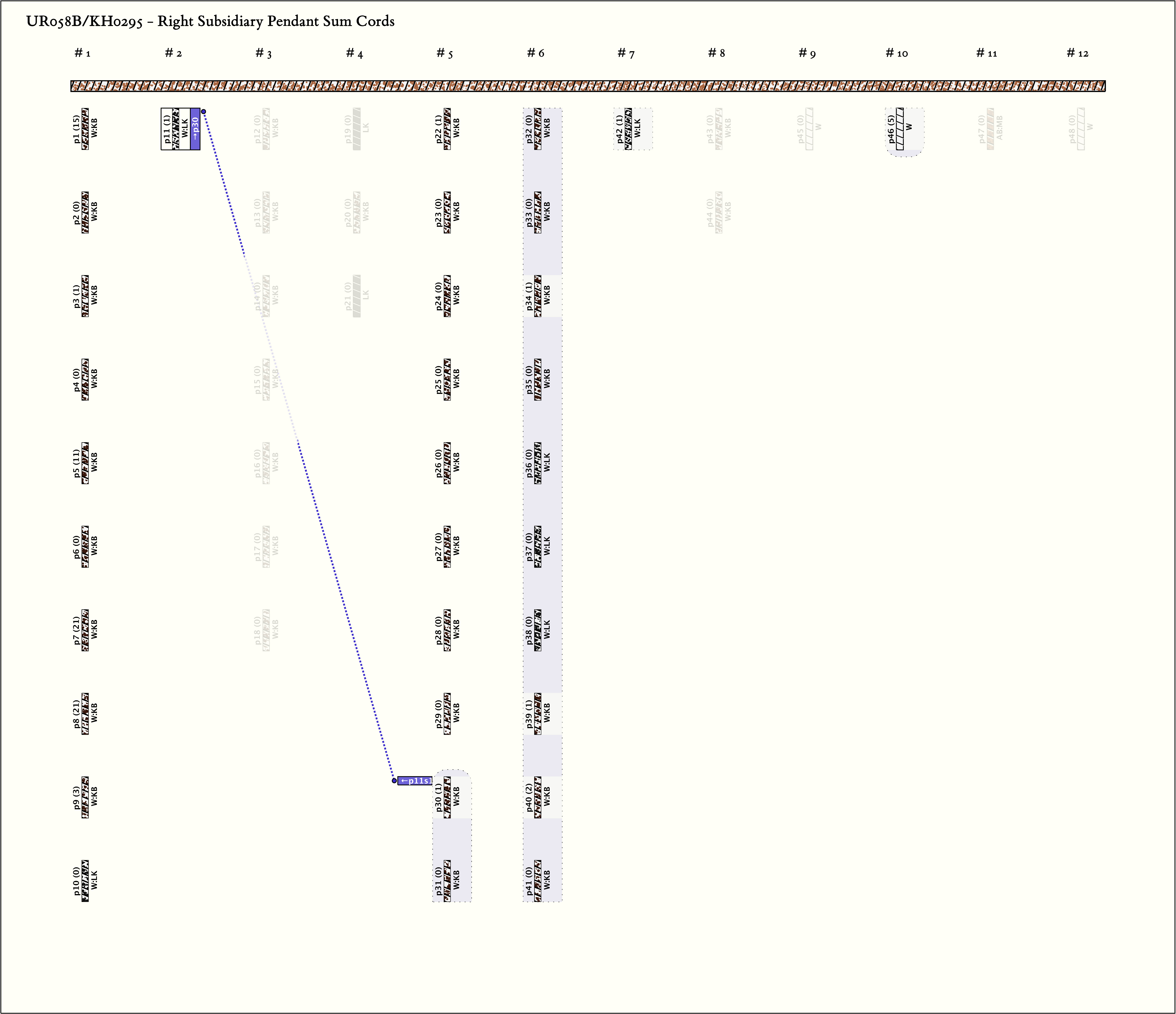1176x1014 pixels.
Task: Click the p10 (0) W:LK cord
Action: [85, 881]
